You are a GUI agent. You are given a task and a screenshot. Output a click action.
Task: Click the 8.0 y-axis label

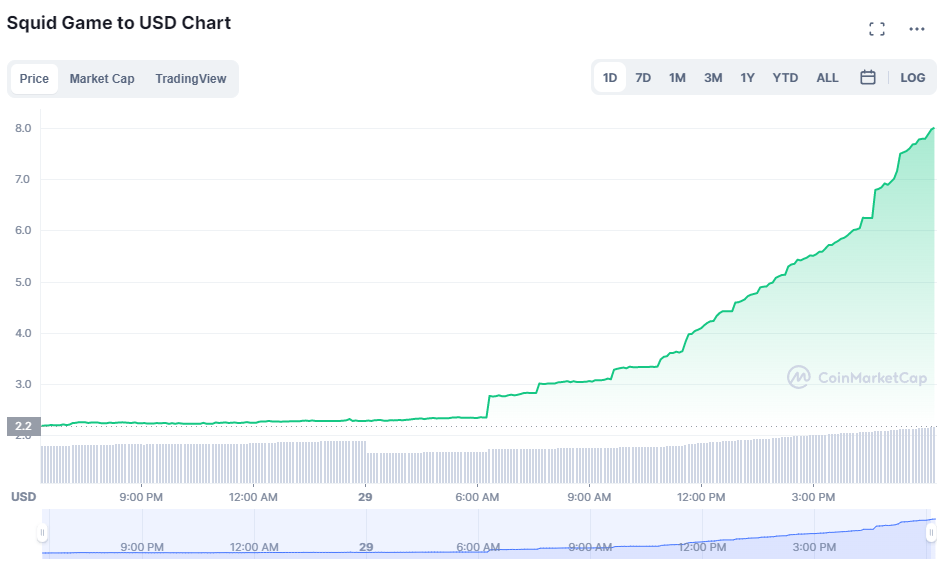pyautogui.click(x=23, y=128)
